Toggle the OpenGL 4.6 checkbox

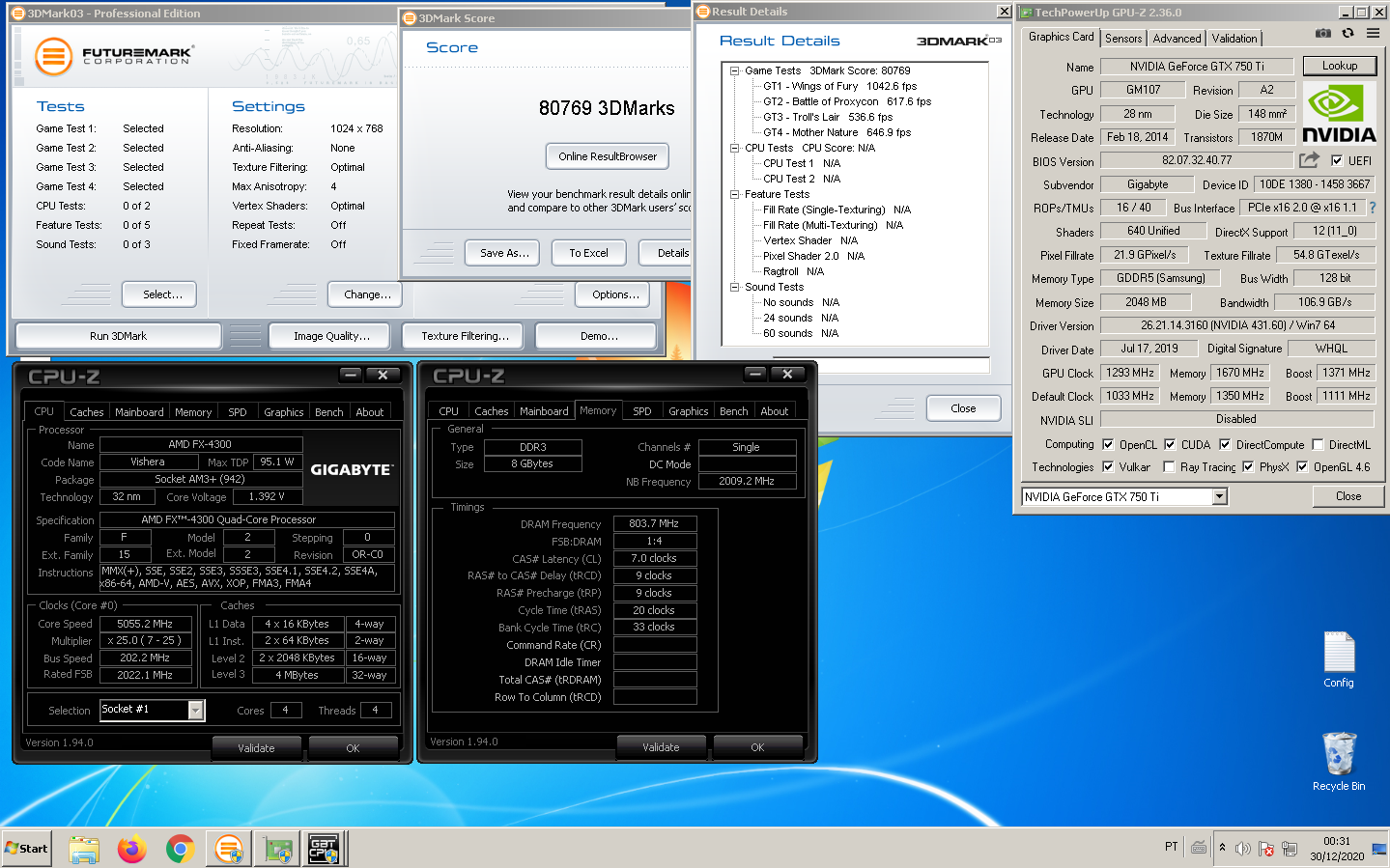(1302, 466)
